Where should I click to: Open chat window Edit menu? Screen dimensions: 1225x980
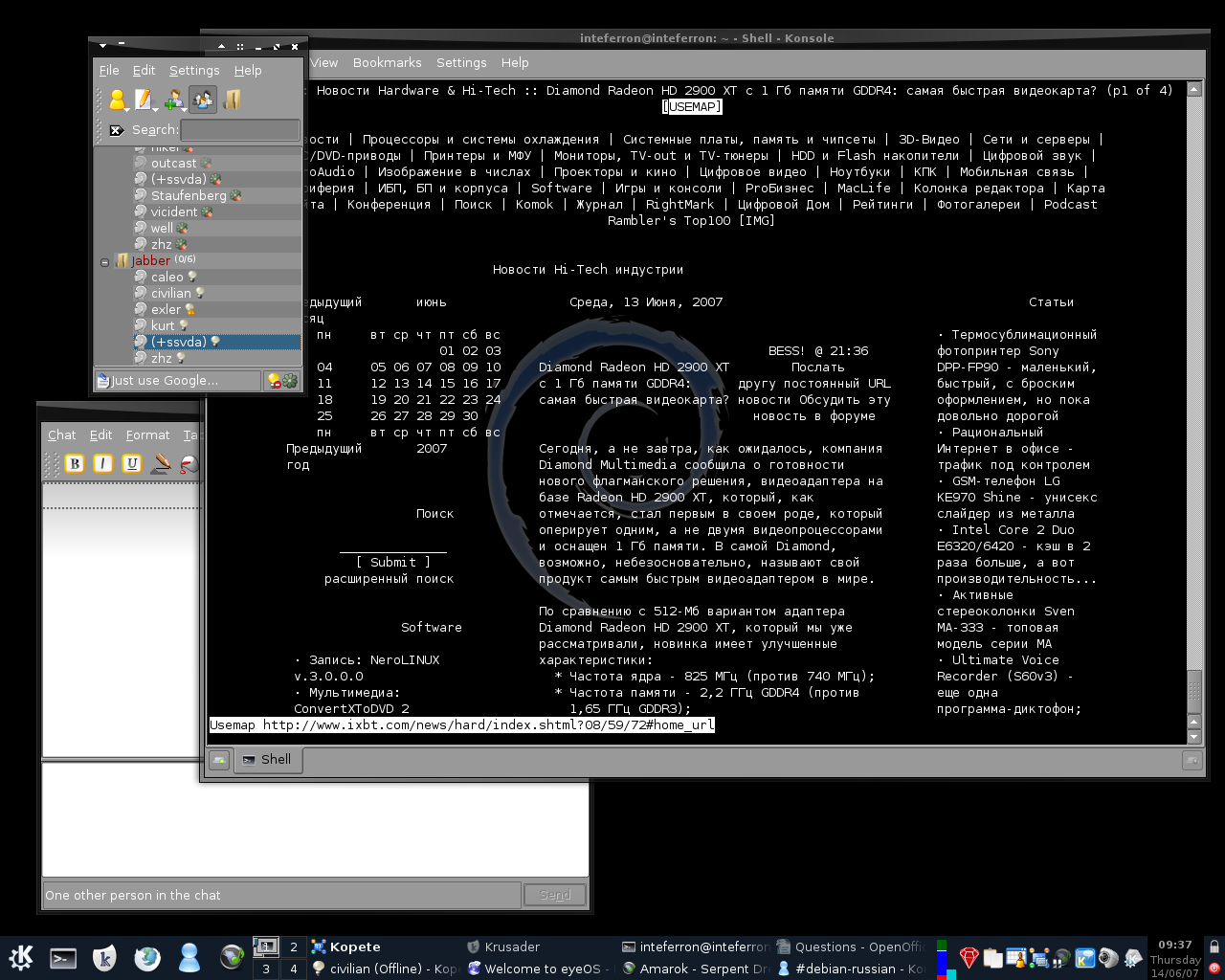(100, 434)
